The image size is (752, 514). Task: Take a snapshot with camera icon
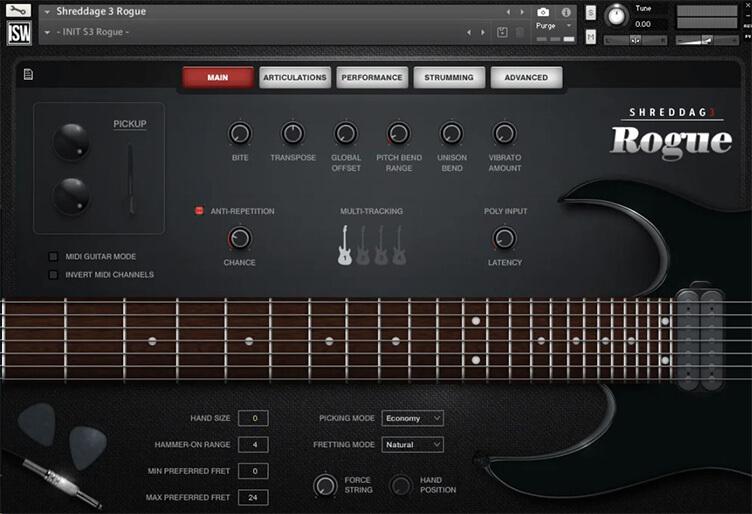click(542, 12)
